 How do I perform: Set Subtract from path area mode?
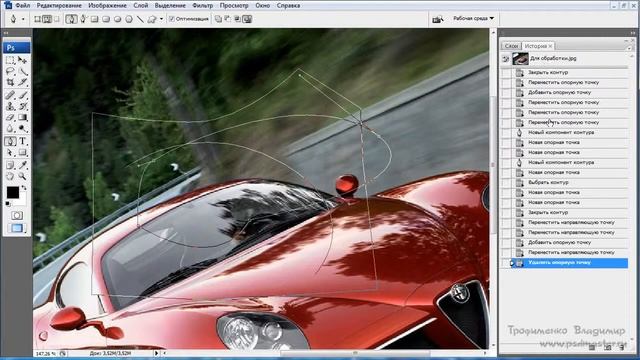[228, 19]
